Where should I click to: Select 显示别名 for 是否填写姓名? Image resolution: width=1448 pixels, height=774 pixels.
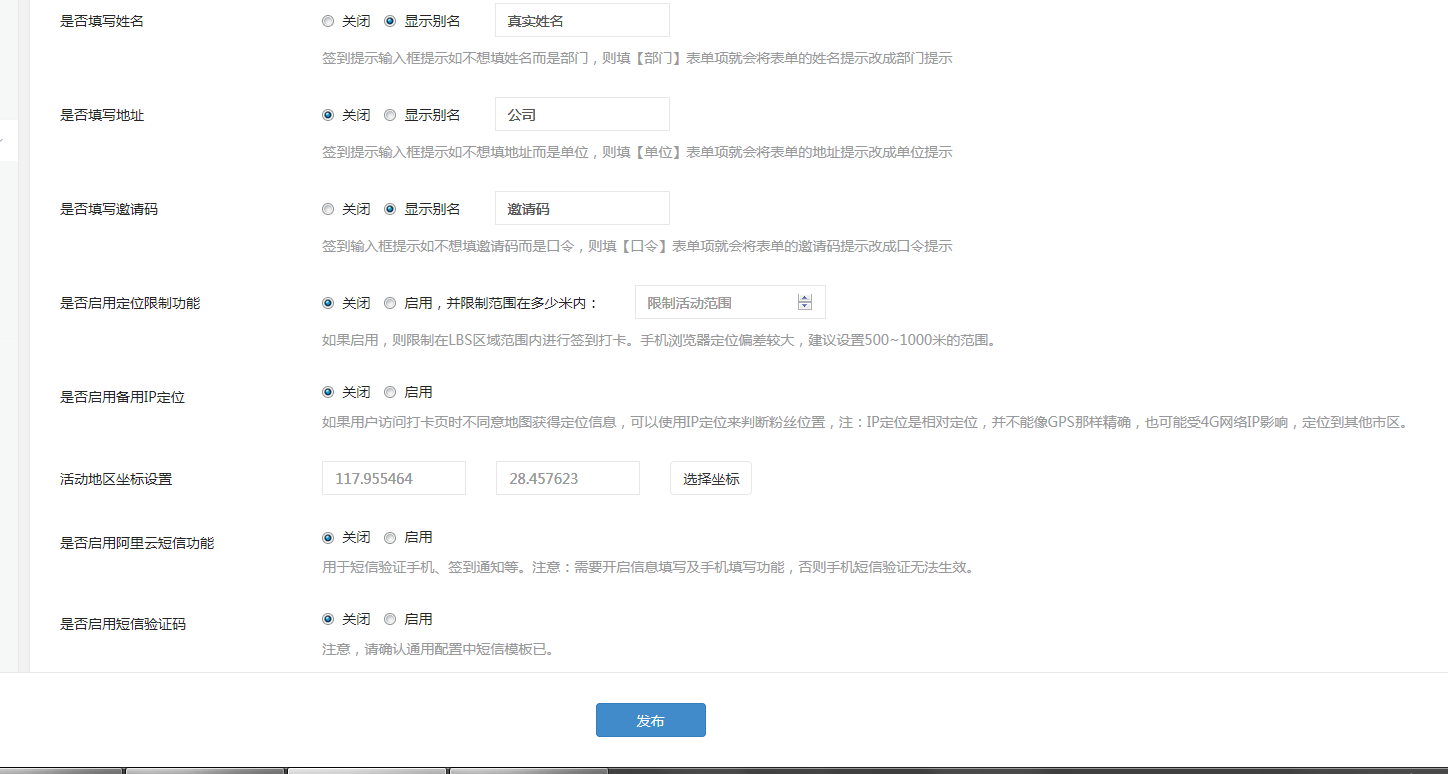(x=390, y=21)
